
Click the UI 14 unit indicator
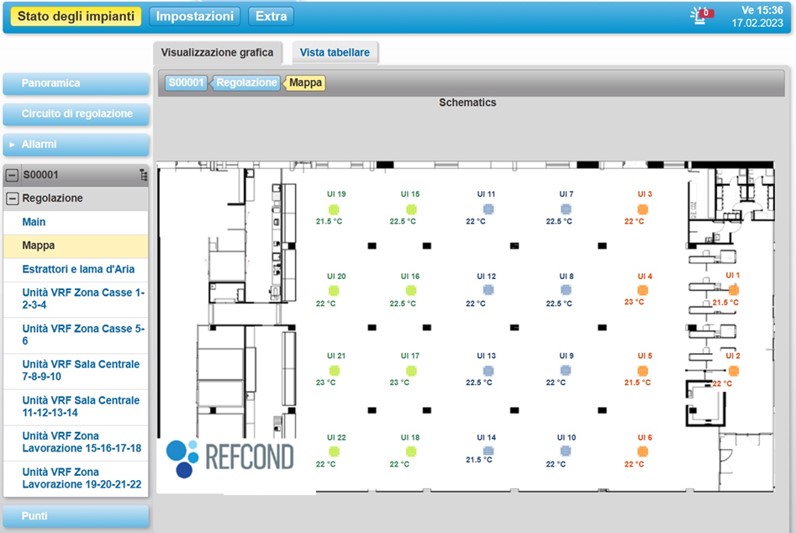pyautogui.click(x=487, y=450)
